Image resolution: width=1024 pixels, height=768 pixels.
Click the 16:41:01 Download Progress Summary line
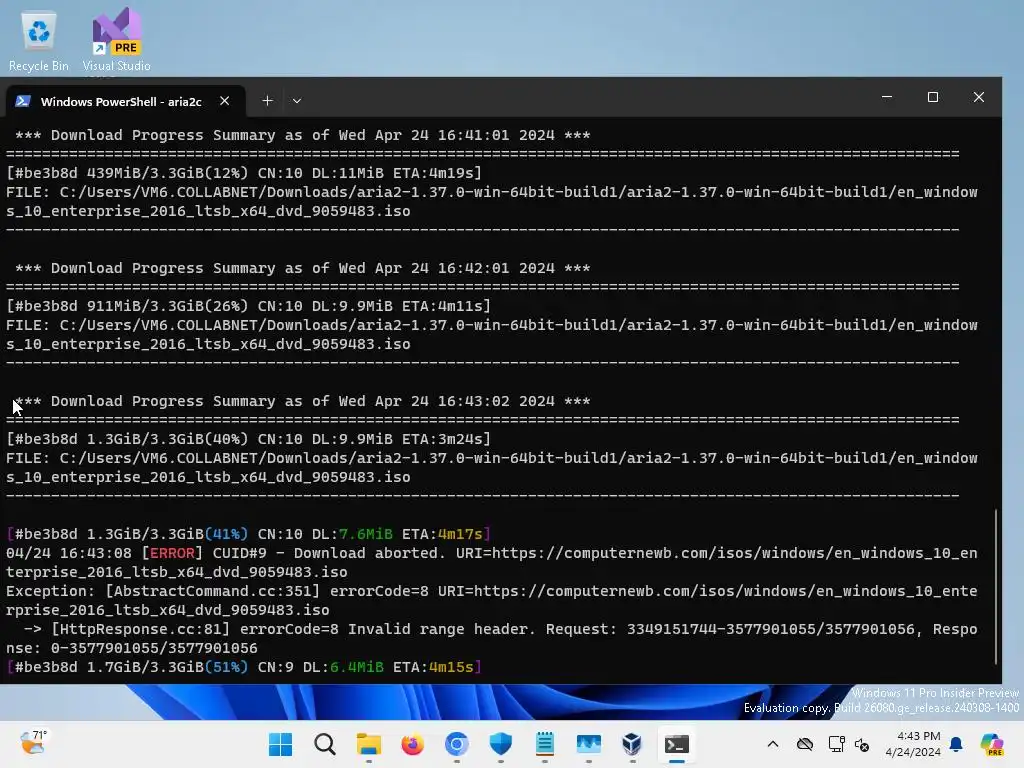click(303, 135)
